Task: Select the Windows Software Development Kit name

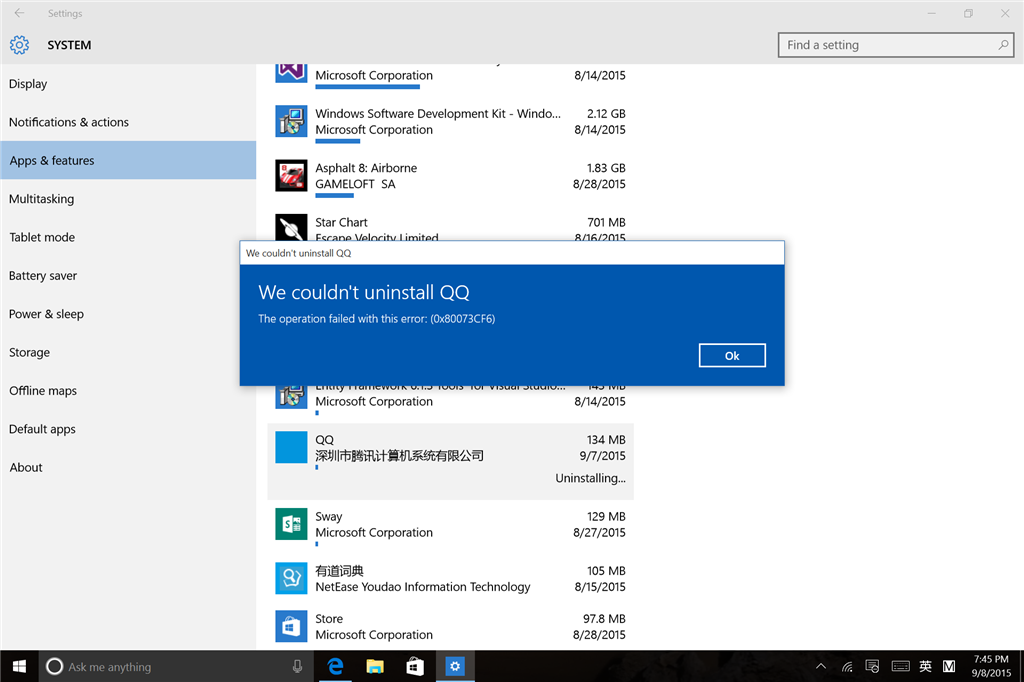Action: (x=438, y=114)
